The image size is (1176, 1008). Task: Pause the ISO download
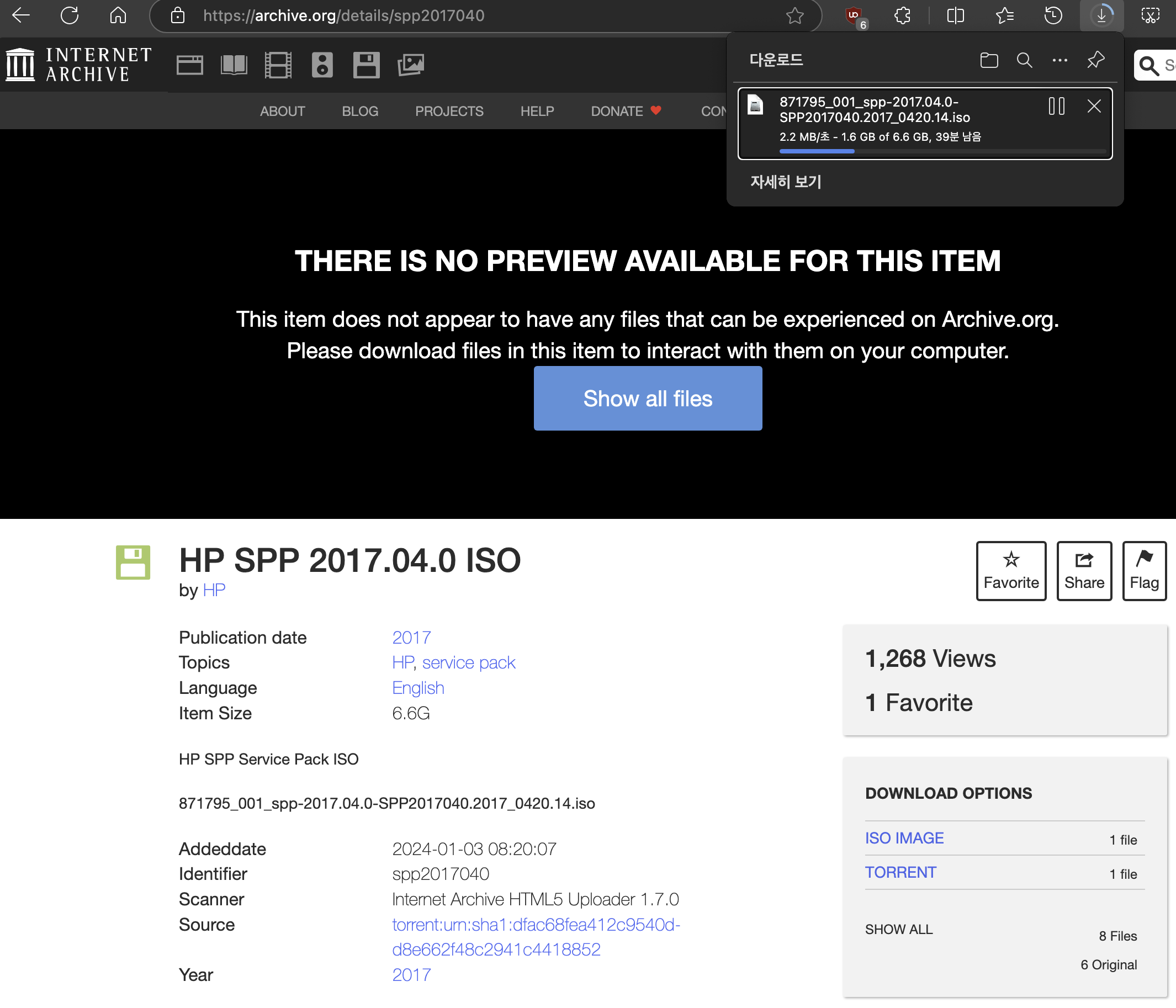[1056, 106]
